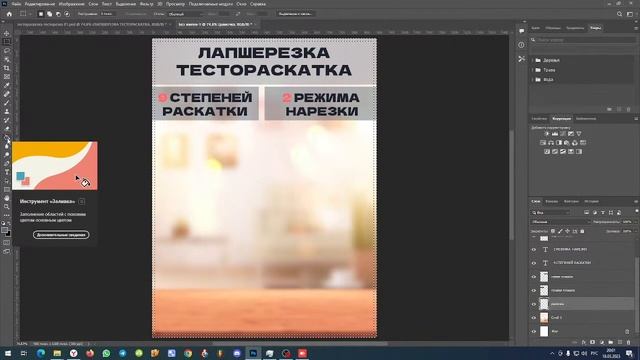This screenshot has height=360, width=640.
Task: Select the Hand tool
Action: [7, 198]
